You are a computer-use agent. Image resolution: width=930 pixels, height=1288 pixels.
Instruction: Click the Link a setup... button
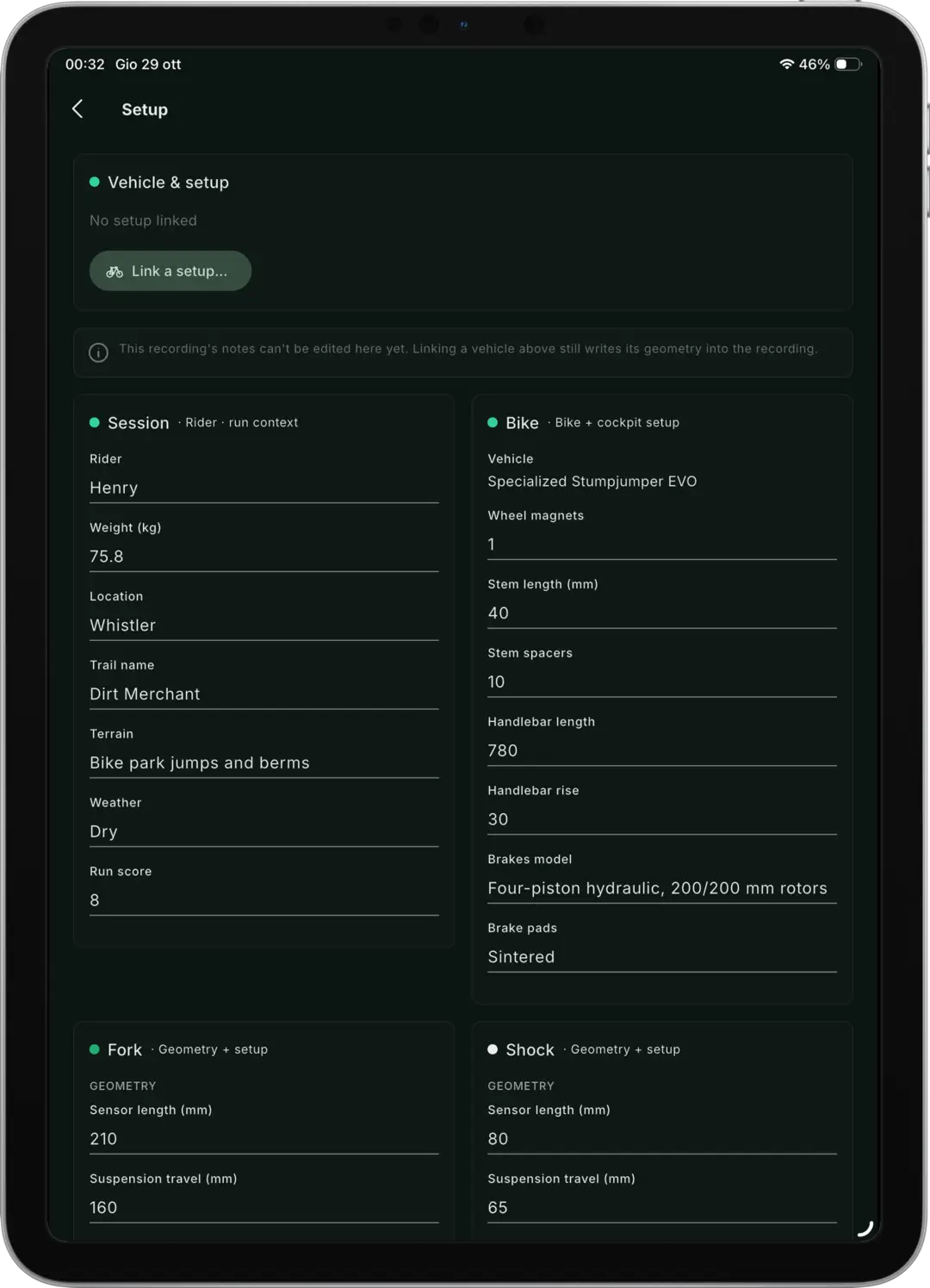click(x=170, y=271)
